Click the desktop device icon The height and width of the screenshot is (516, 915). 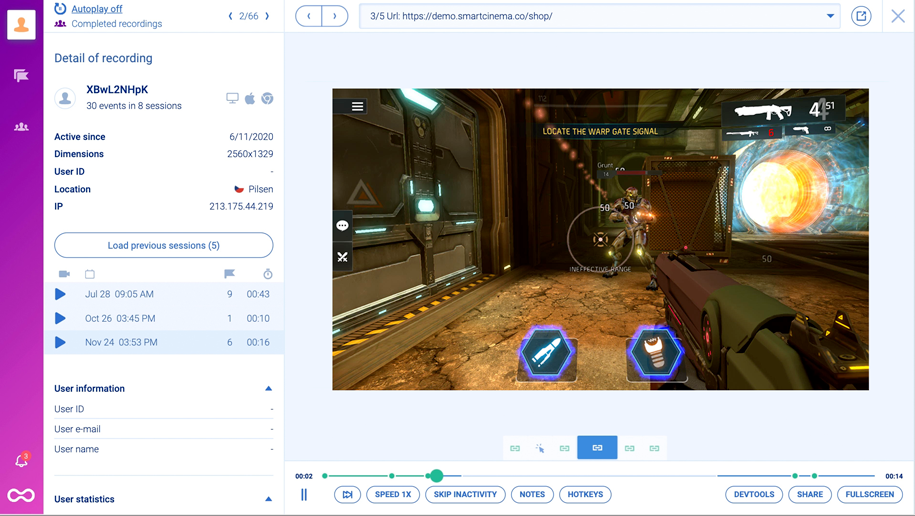(x=232, y=98)
